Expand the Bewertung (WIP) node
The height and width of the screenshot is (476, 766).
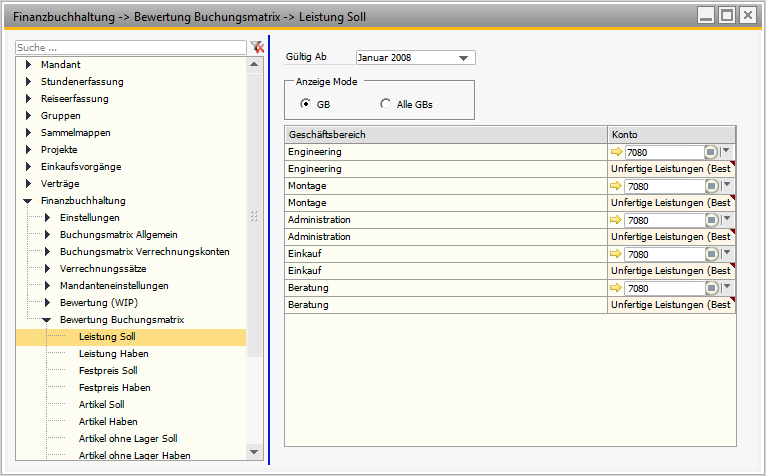click(46, 303)
